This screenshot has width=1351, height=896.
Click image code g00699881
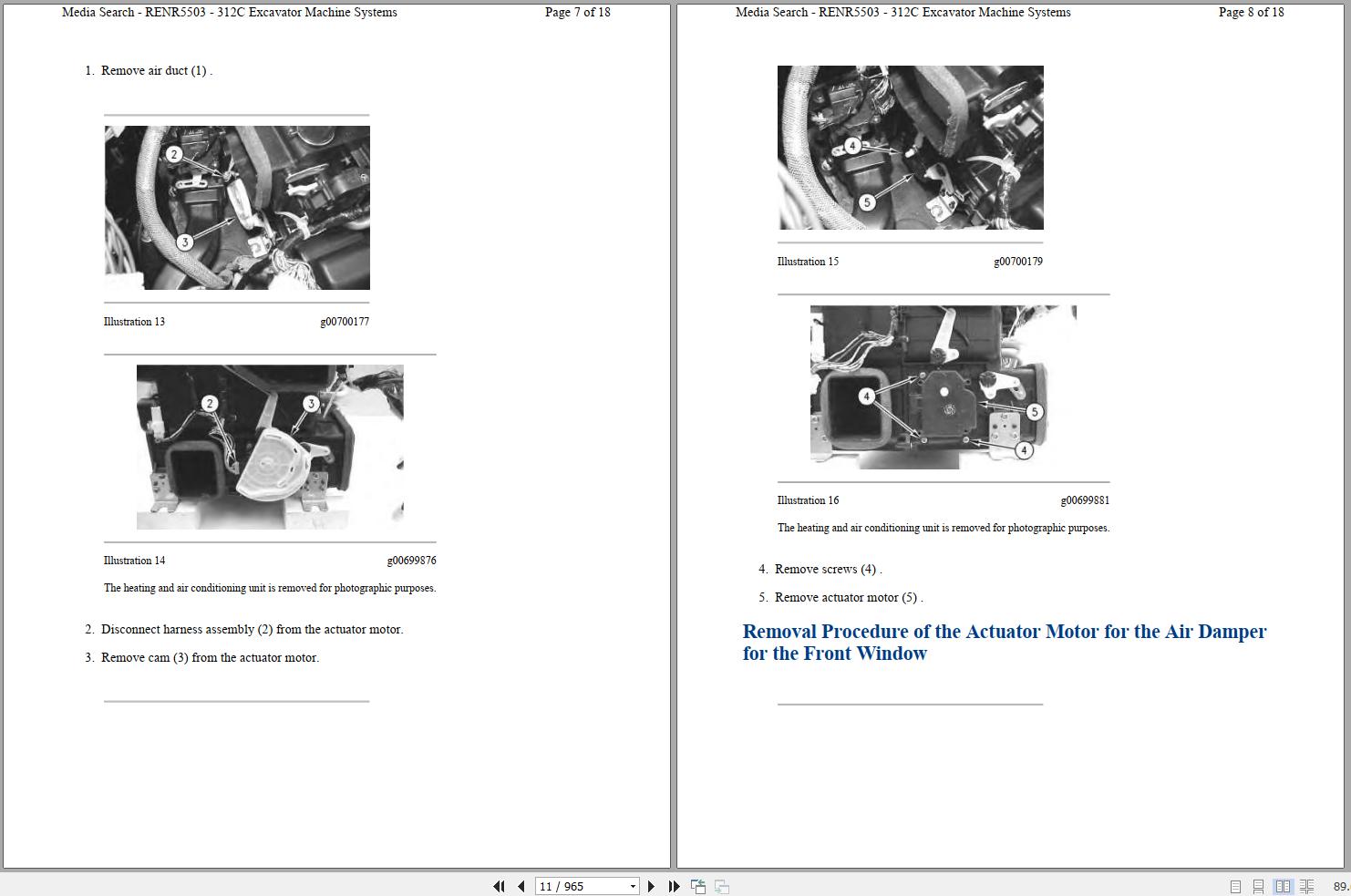pyautogui.click(x=1085, y=500)
